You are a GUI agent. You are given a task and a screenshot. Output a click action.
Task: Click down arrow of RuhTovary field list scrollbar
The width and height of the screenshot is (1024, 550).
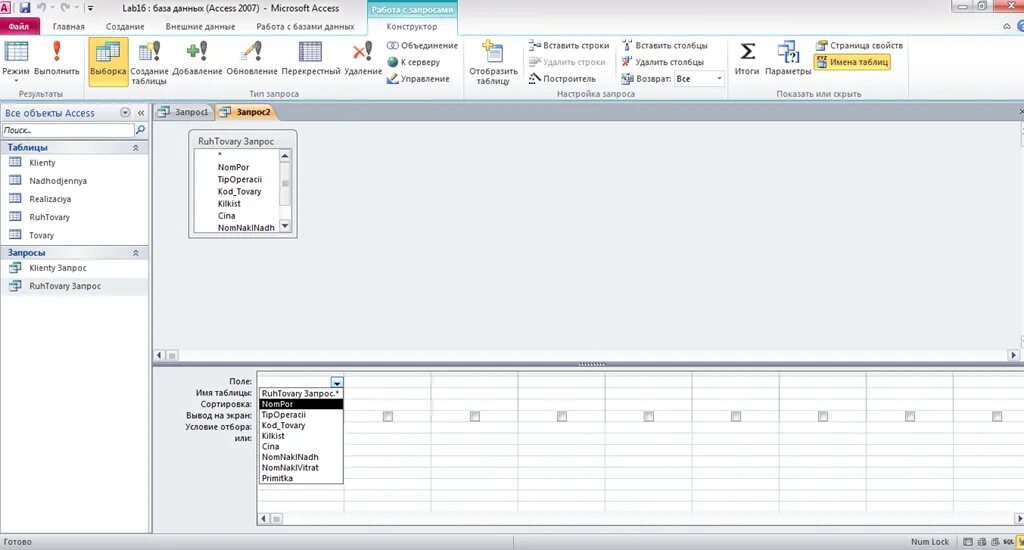(285, 226)
